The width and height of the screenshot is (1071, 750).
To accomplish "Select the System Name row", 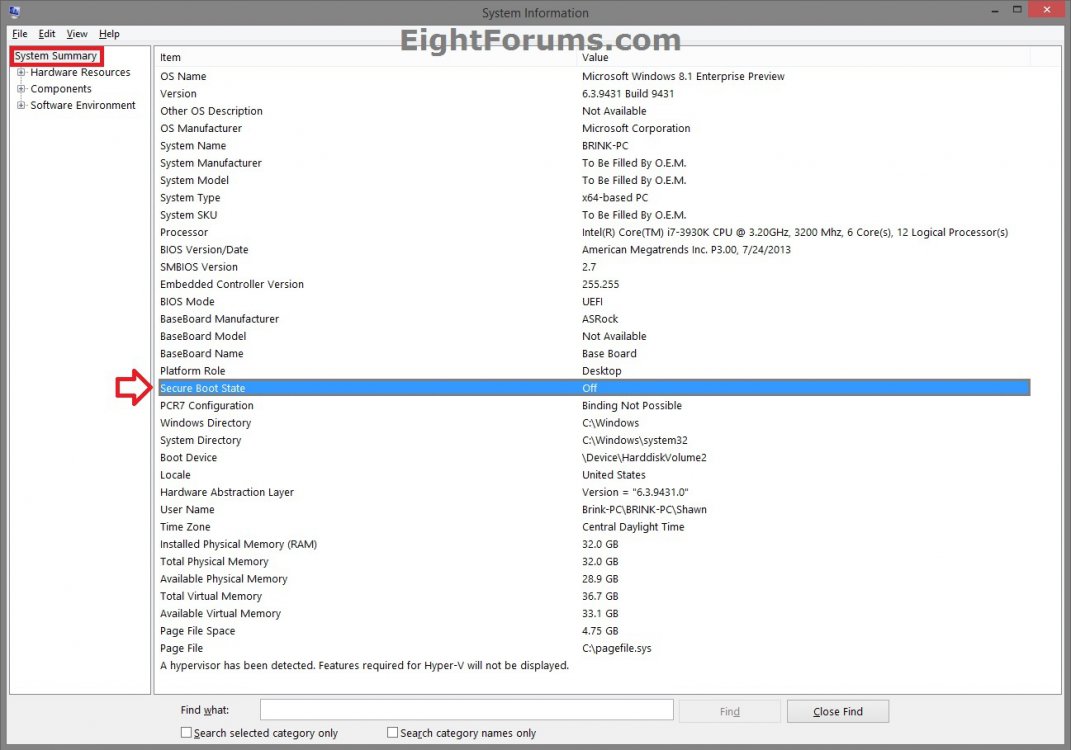I will click(x=594, y=145).
